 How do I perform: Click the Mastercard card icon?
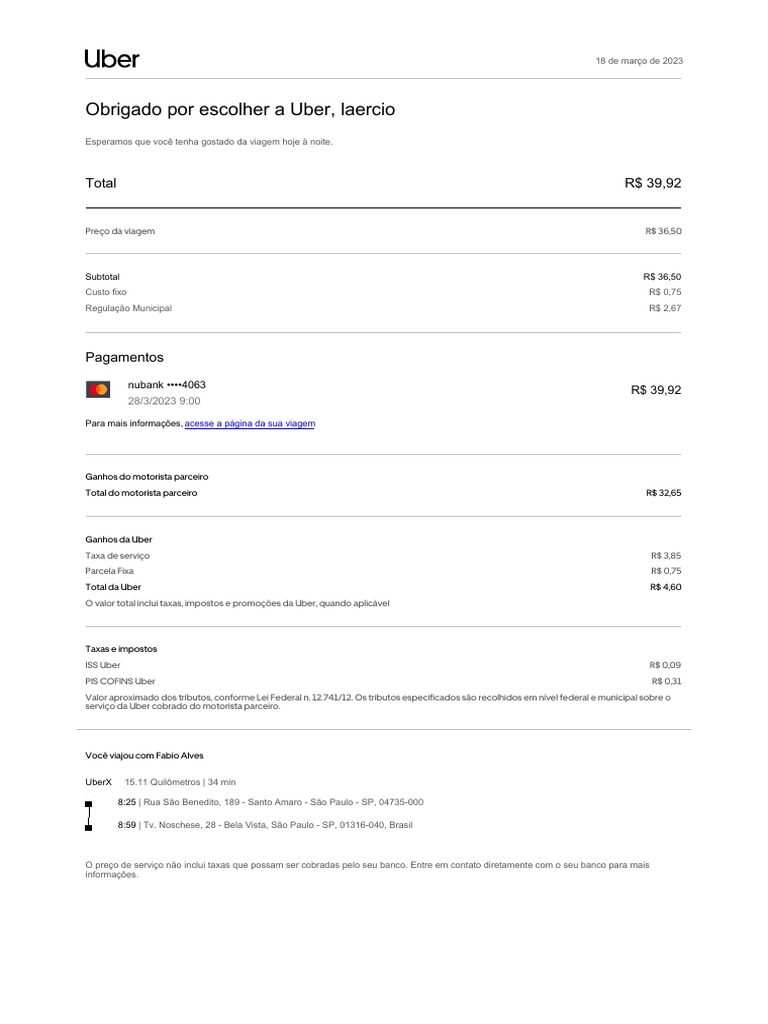coord(98,389)
